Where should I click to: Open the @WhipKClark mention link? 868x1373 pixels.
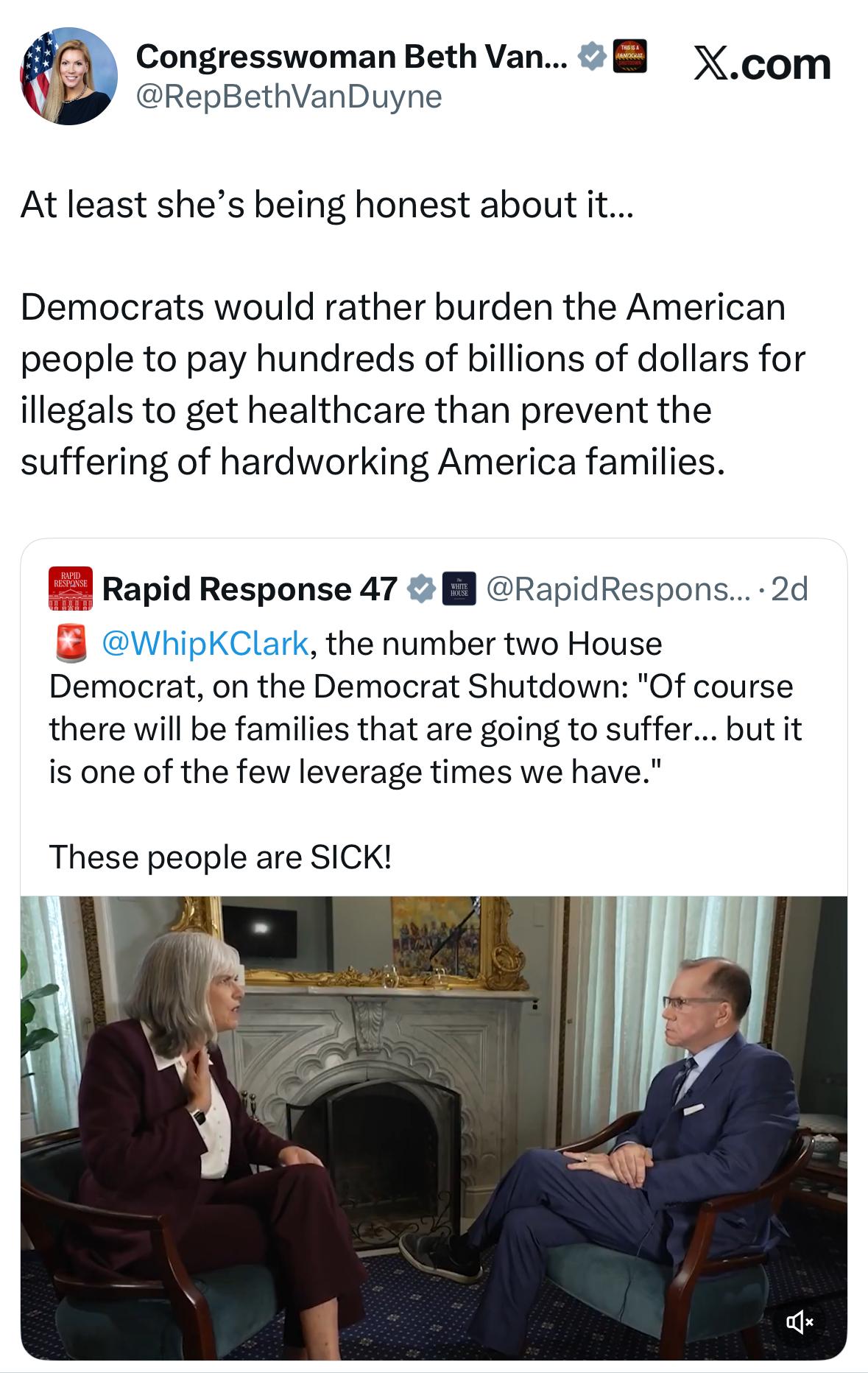pyautogui.click(x=204, y=644)
